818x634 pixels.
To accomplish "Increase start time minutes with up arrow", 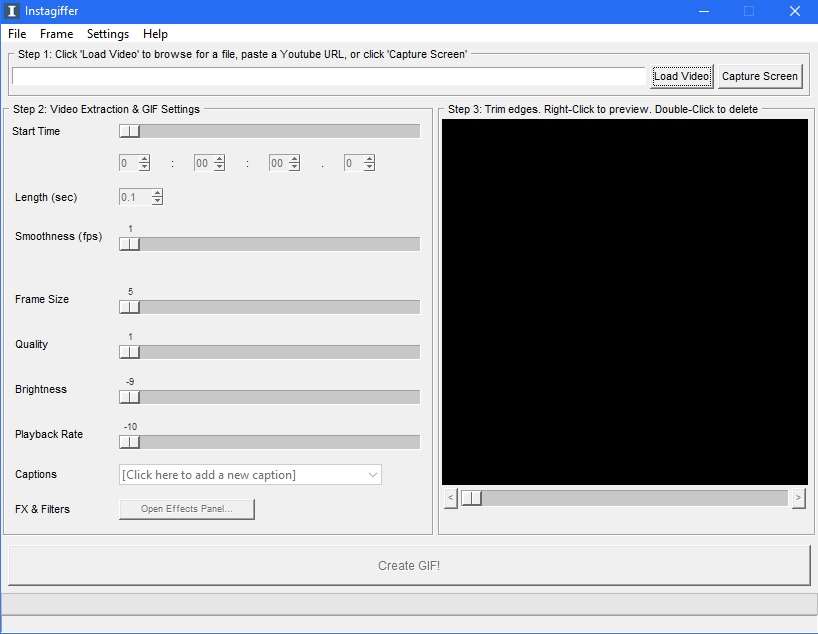I will [x=220, y=159].
